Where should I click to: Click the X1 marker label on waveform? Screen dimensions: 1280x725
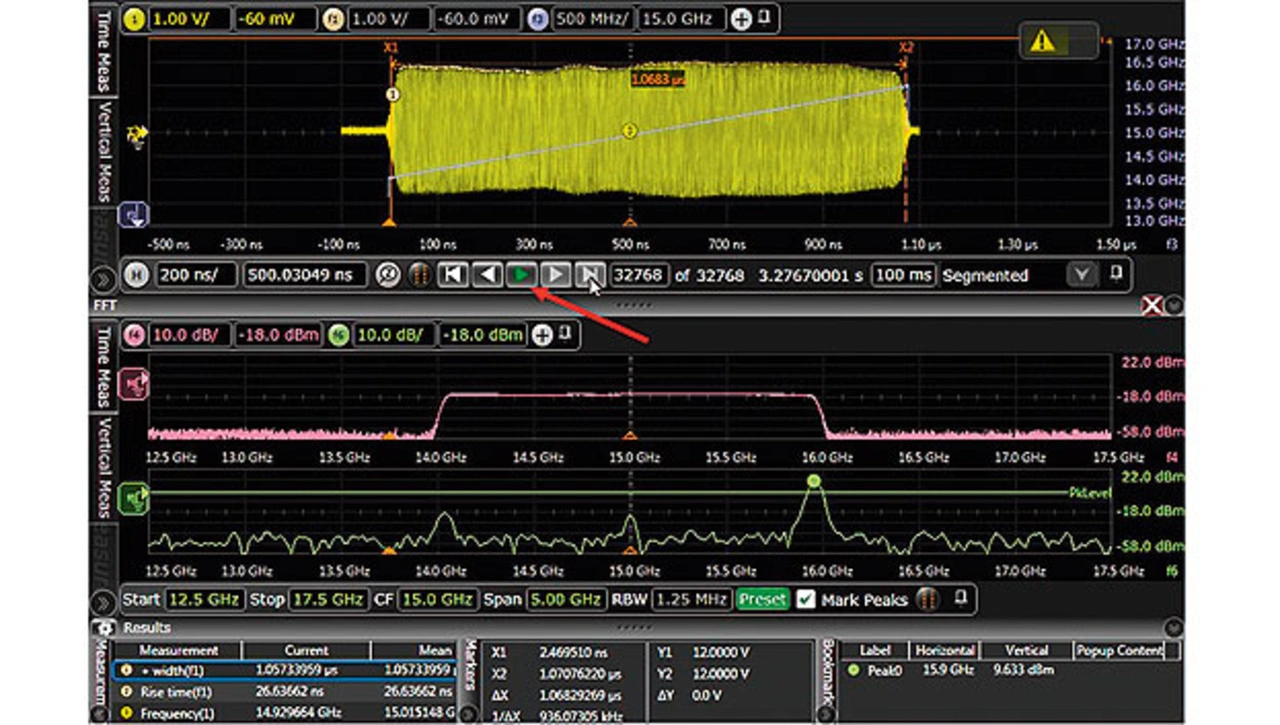(391, 47)
